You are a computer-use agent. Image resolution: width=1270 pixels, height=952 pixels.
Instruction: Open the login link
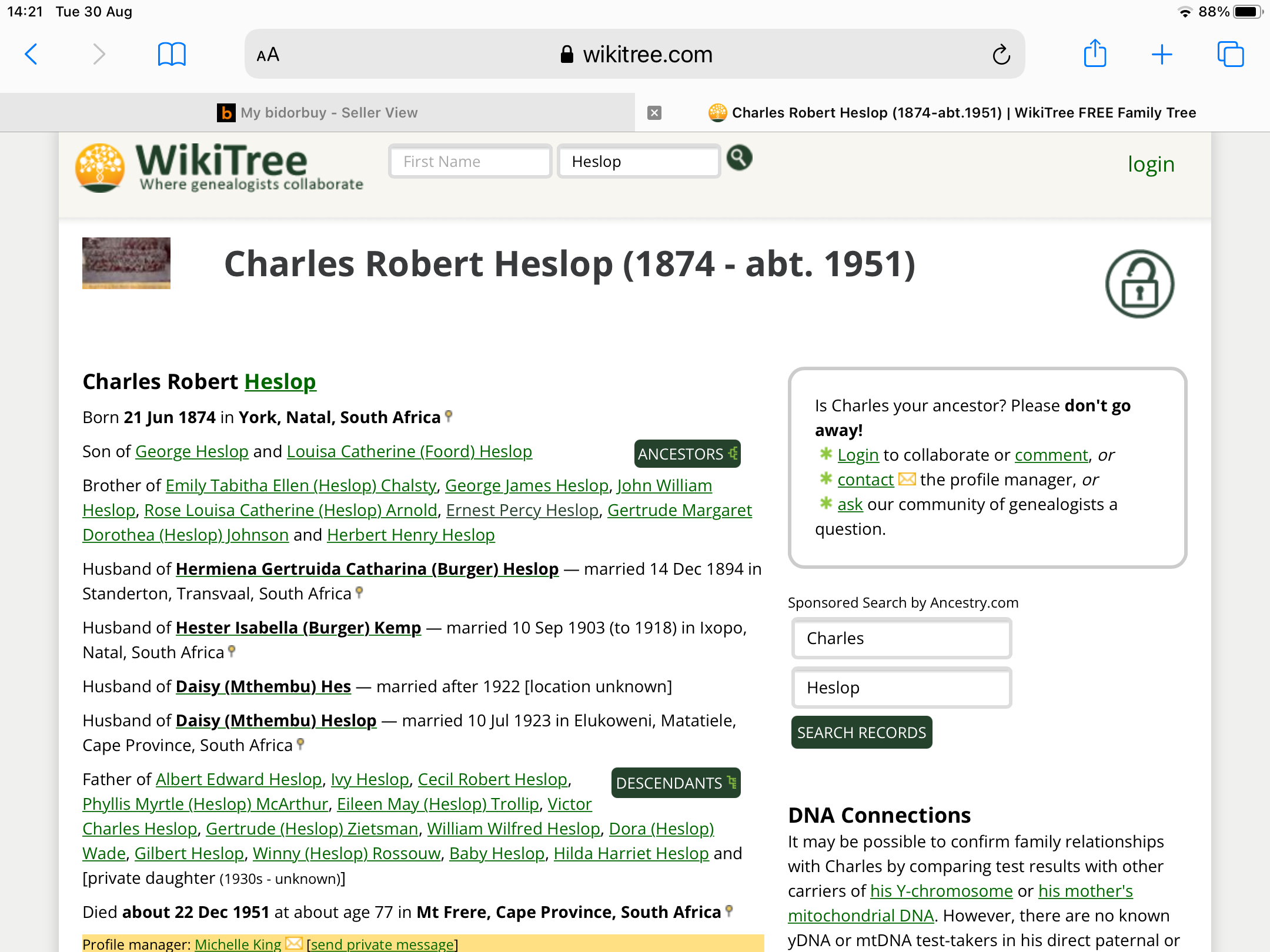click(x=1151, y=164)
